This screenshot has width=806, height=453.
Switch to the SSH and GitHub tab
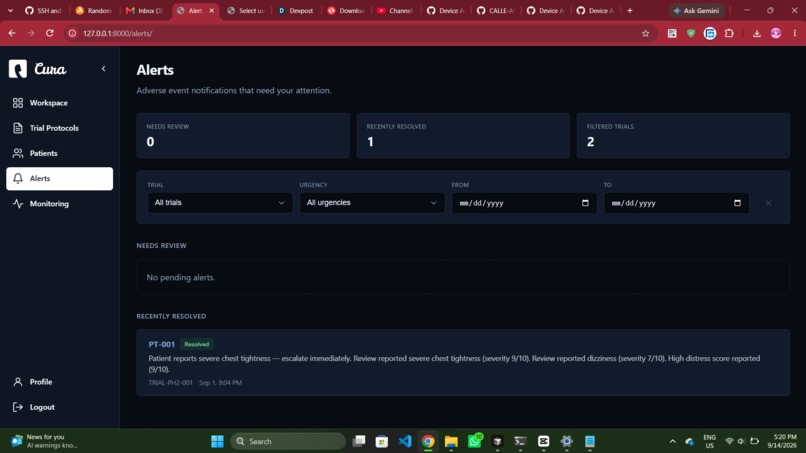43,10
